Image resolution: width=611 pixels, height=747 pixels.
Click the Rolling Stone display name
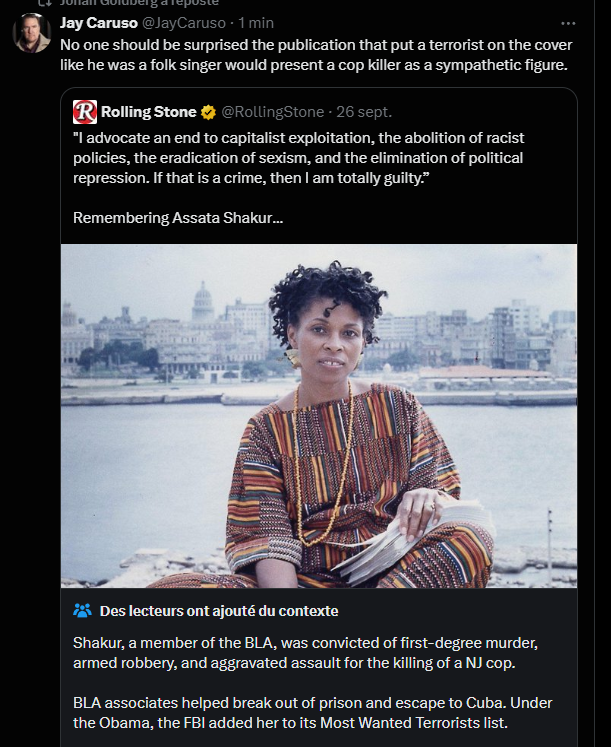click(x=148, y=112)
